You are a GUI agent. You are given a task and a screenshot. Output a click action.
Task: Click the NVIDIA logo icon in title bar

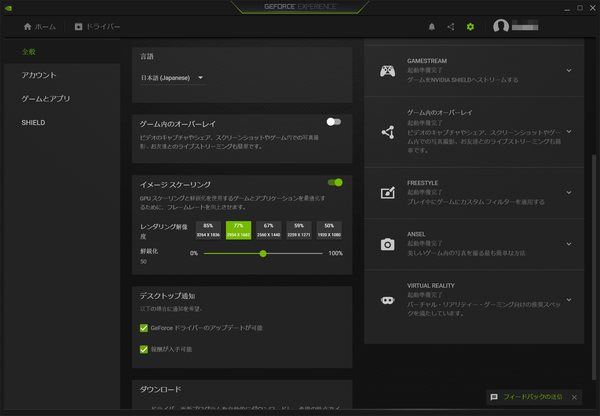pos(8,8)
